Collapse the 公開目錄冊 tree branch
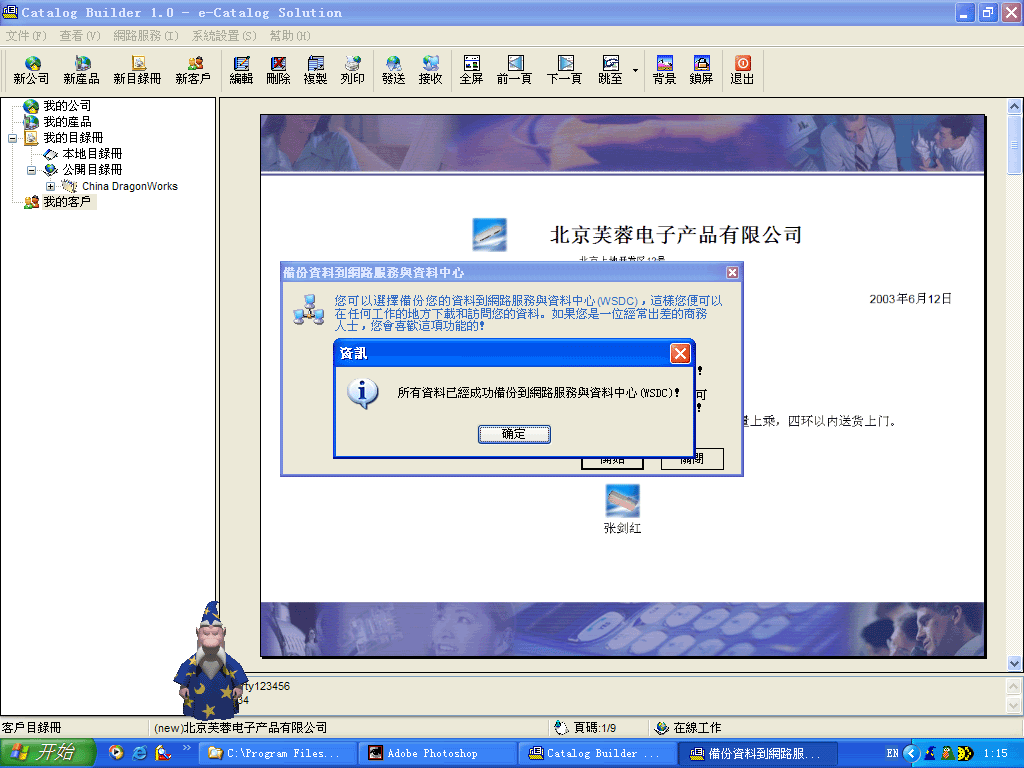Screen dimensions: 1024x768 coord(31,170)
